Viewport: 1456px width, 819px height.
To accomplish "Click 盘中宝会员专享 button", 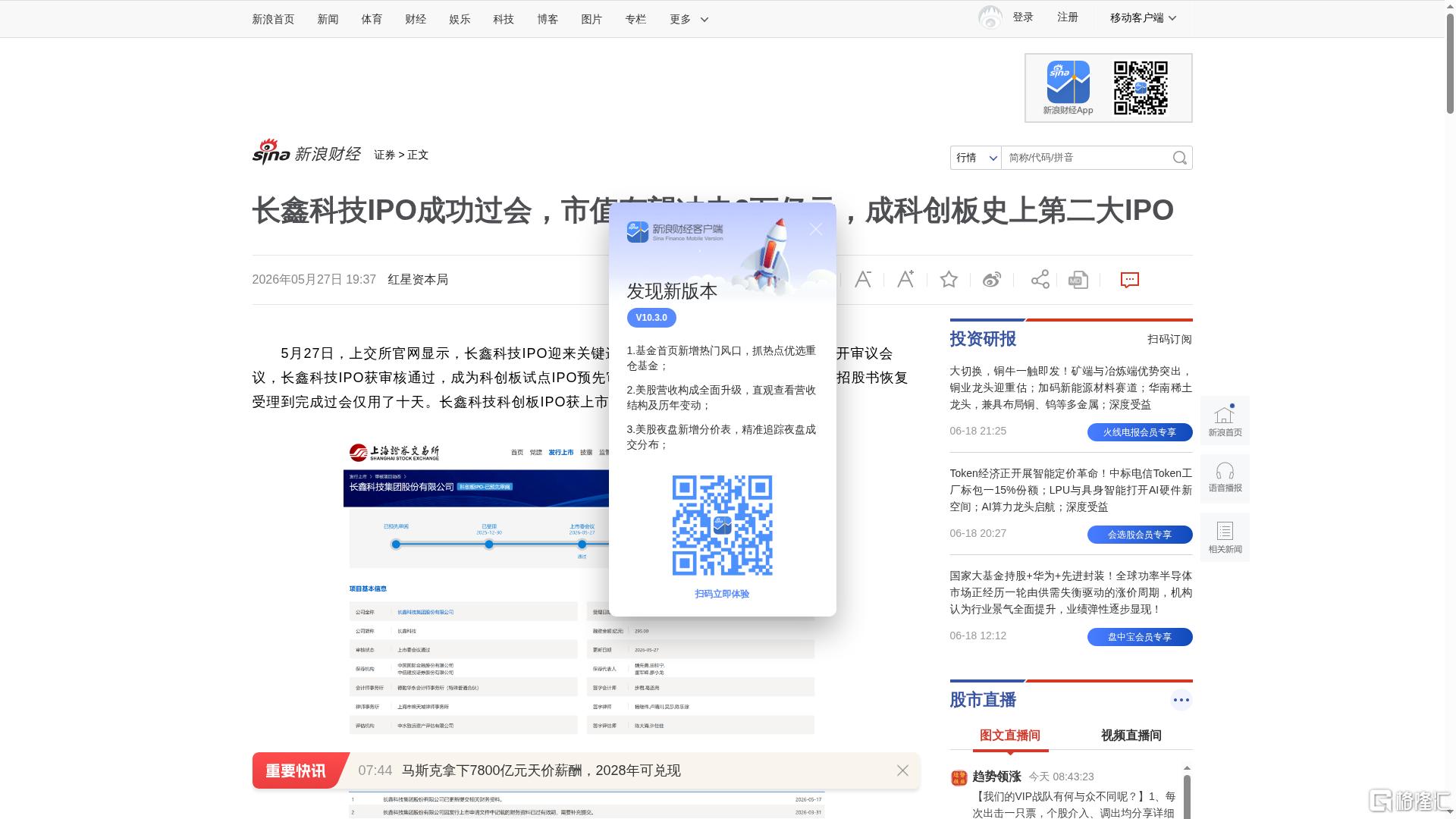I will click(1140, 637).
